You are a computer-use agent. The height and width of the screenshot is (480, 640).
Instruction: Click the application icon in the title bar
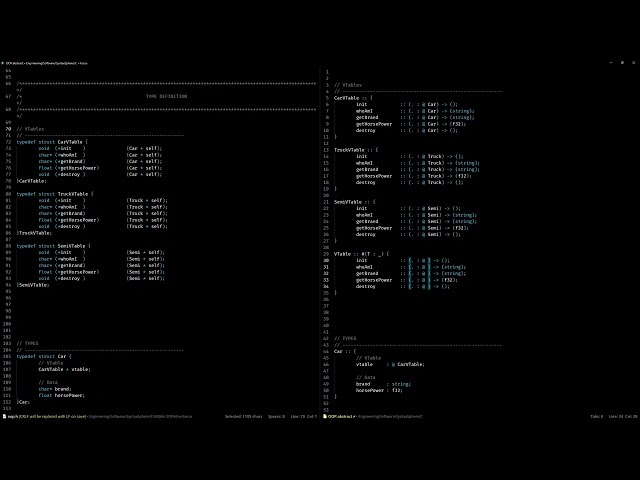(x=2, y=63)
